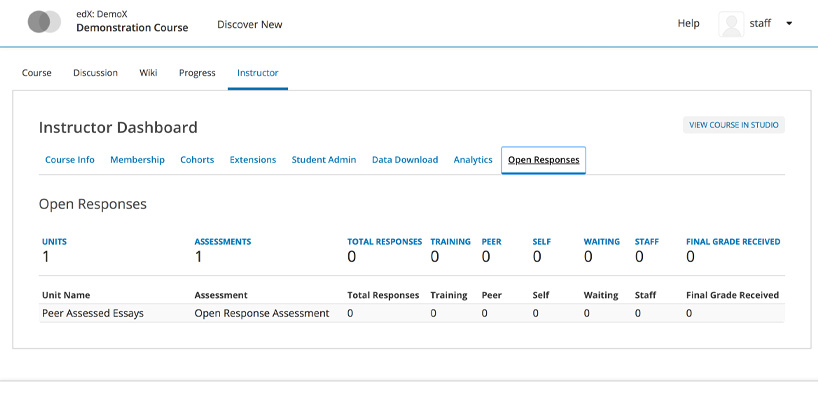
Task: Open the Course Info section
Action: coord(70,160)
